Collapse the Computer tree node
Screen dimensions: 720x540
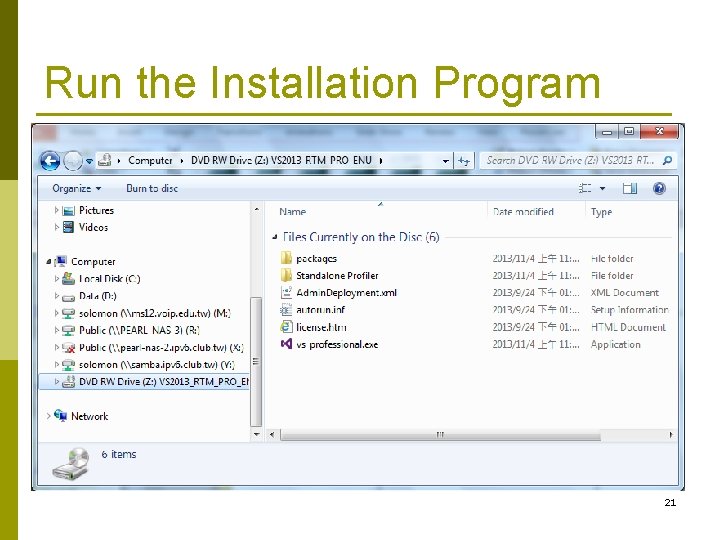pos(49,262)
